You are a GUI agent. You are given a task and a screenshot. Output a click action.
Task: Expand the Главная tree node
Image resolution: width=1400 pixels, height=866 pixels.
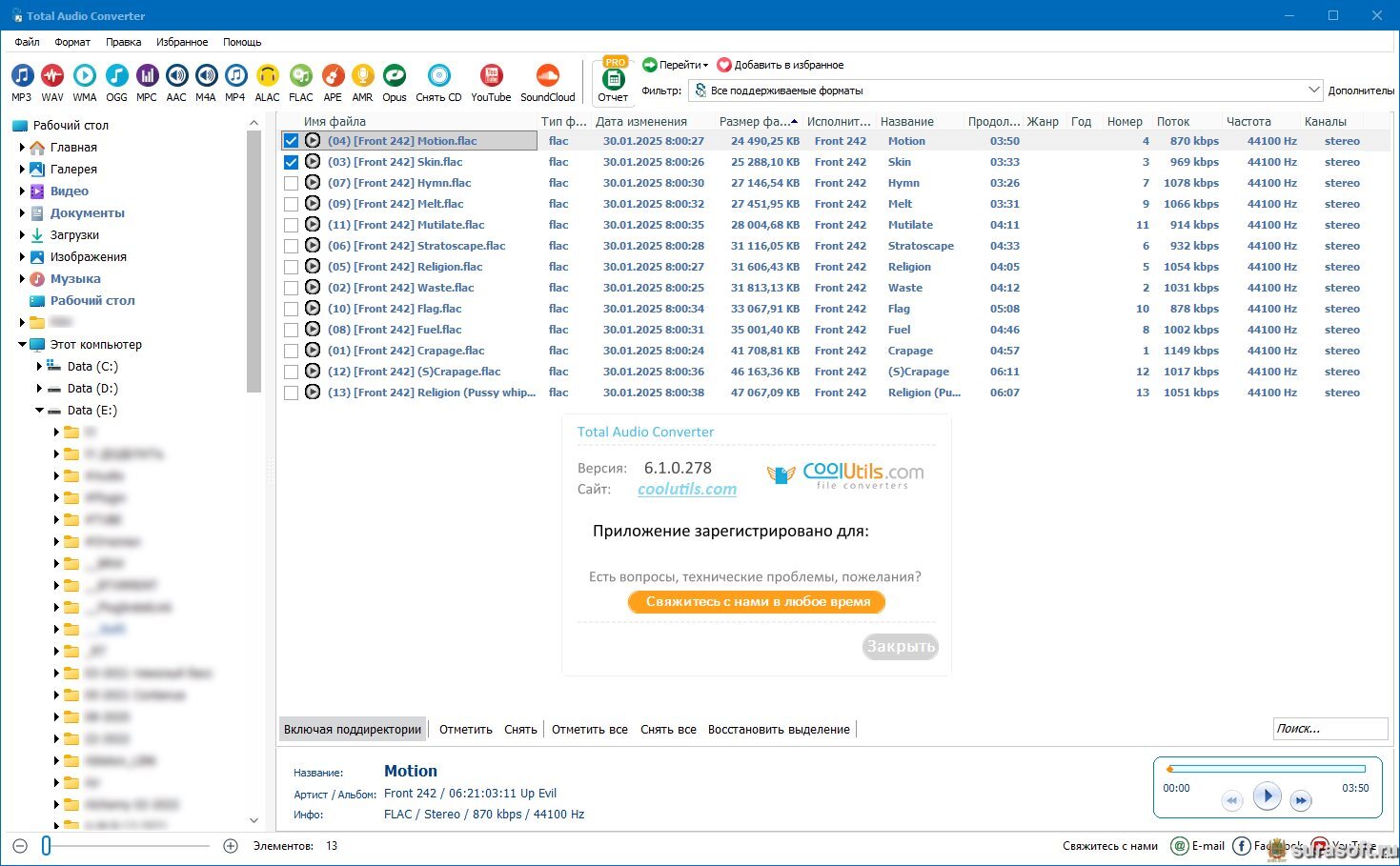coord(22,148)
